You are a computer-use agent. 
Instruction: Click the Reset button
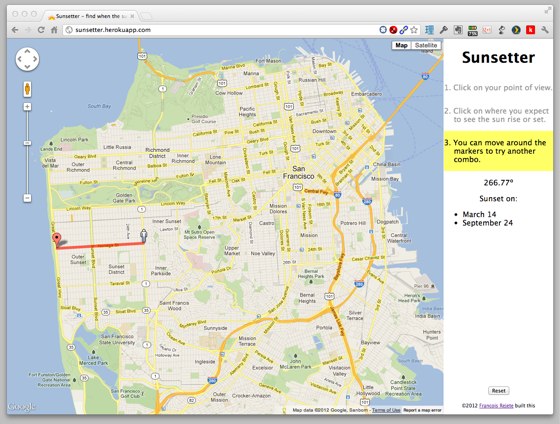point(499,390)
